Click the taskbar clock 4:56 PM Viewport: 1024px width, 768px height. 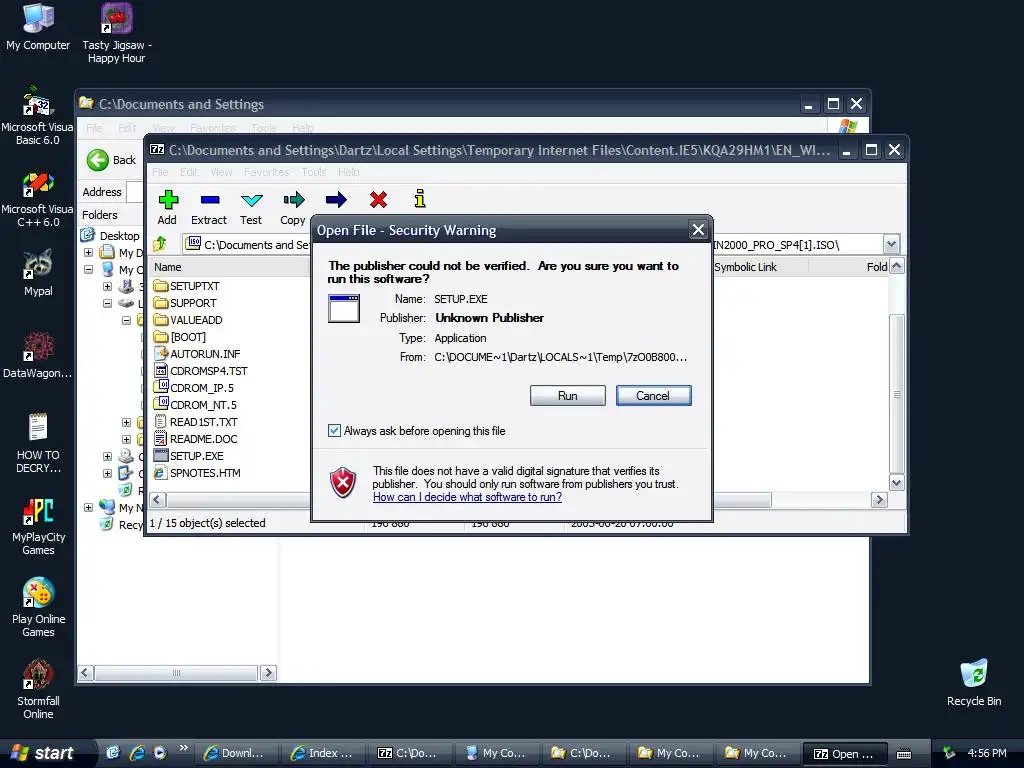987,753
